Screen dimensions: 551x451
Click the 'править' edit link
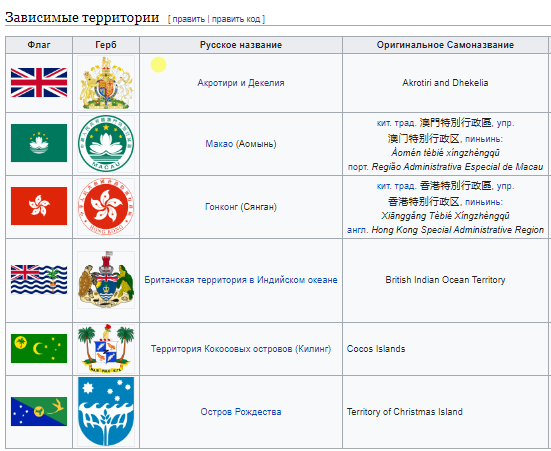point(189,19)
